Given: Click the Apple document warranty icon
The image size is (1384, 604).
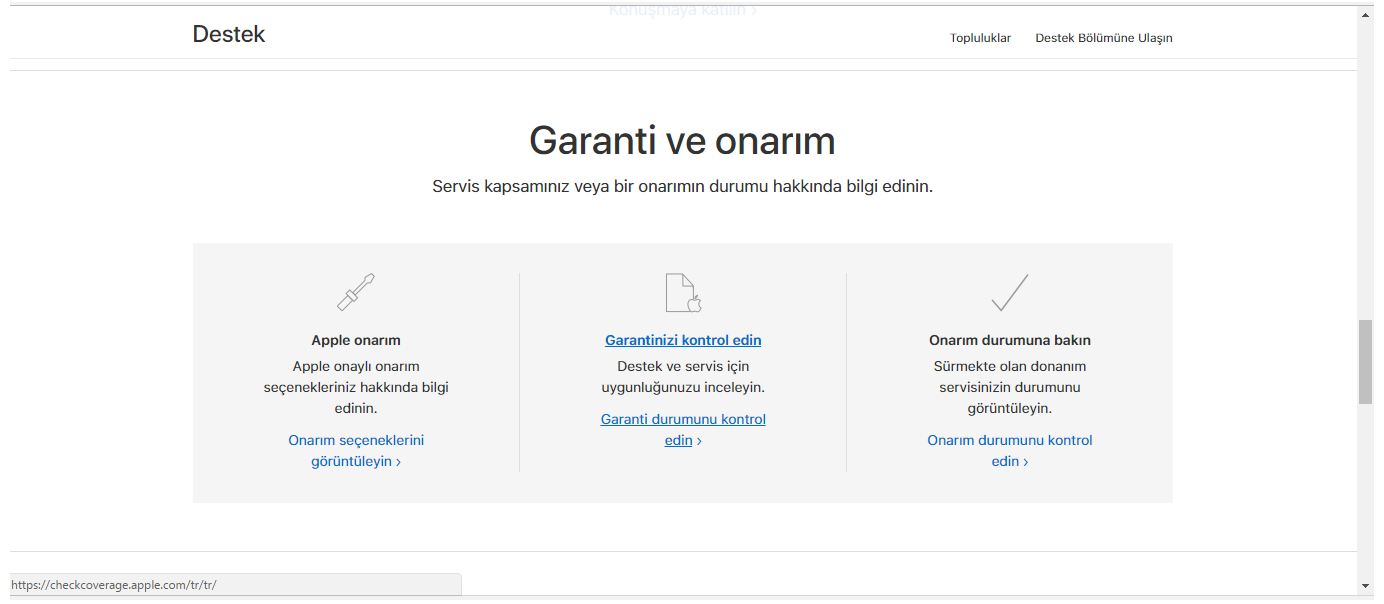Looking at the screenshot, I should (x=684, y=292).
